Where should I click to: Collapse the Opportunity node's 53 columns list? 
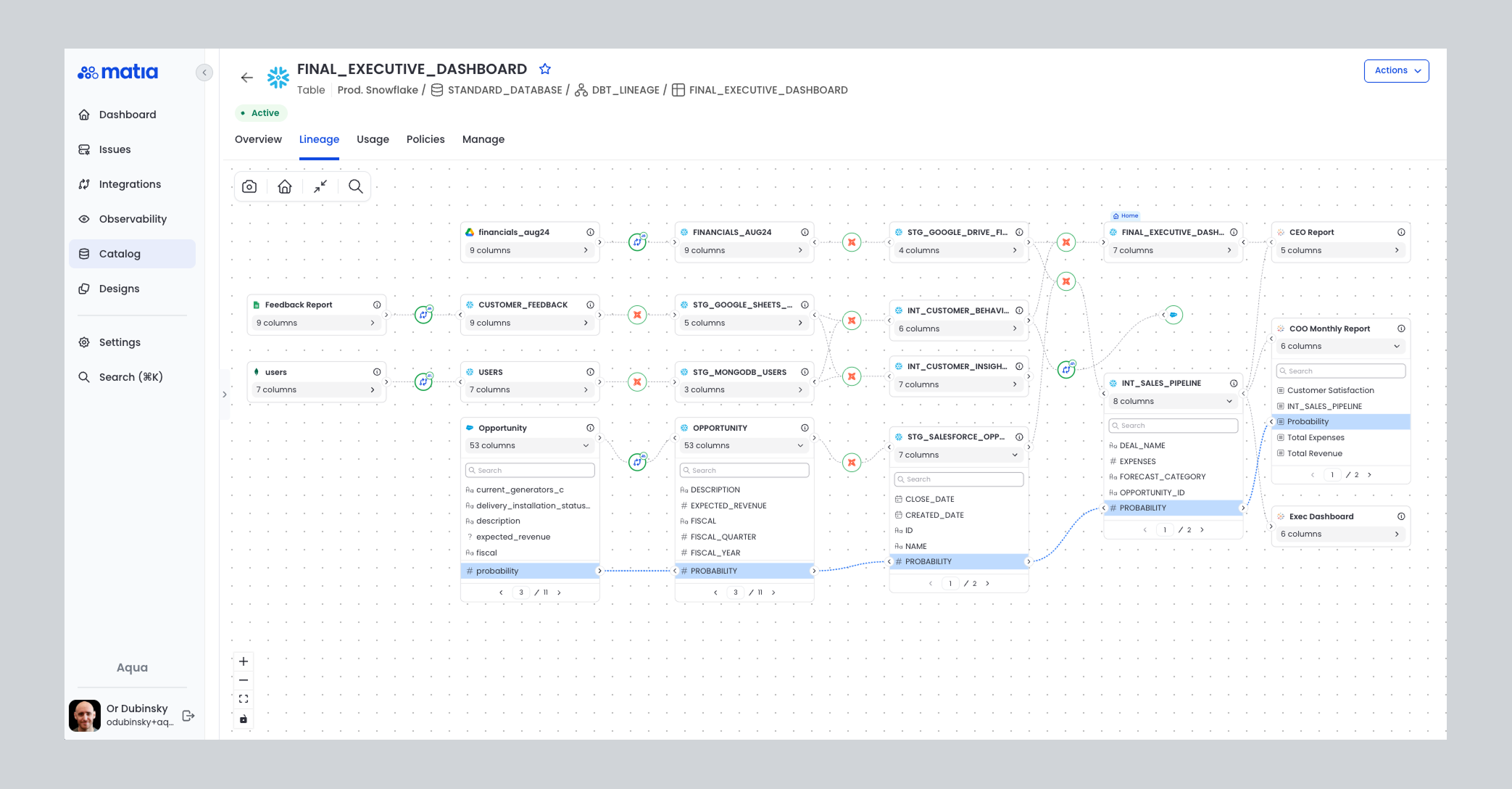[586, 445]
